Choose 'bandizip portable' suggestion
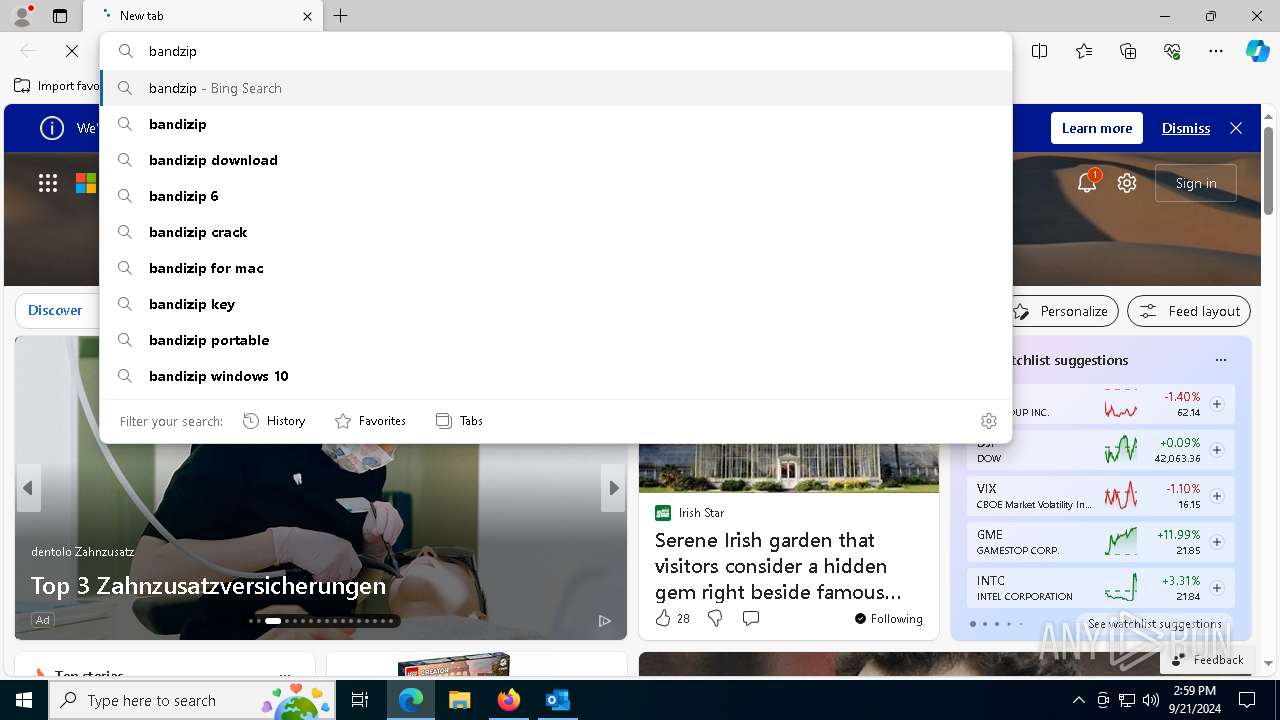The width and height of the screenshot is (1280, 720). tap(556, 340)
